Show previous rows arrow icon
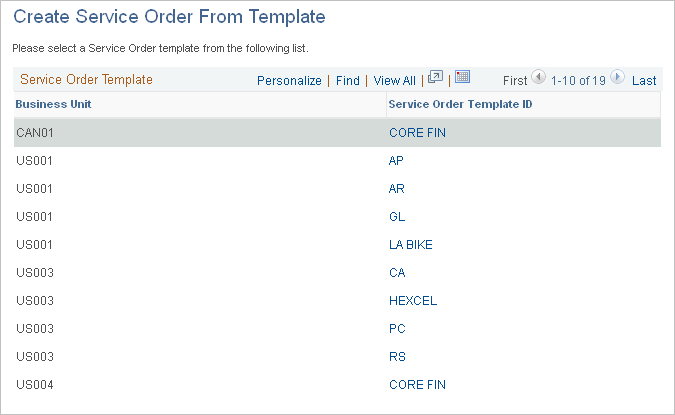This screenshot has height=415, width=675. click(x=538, y=77)
